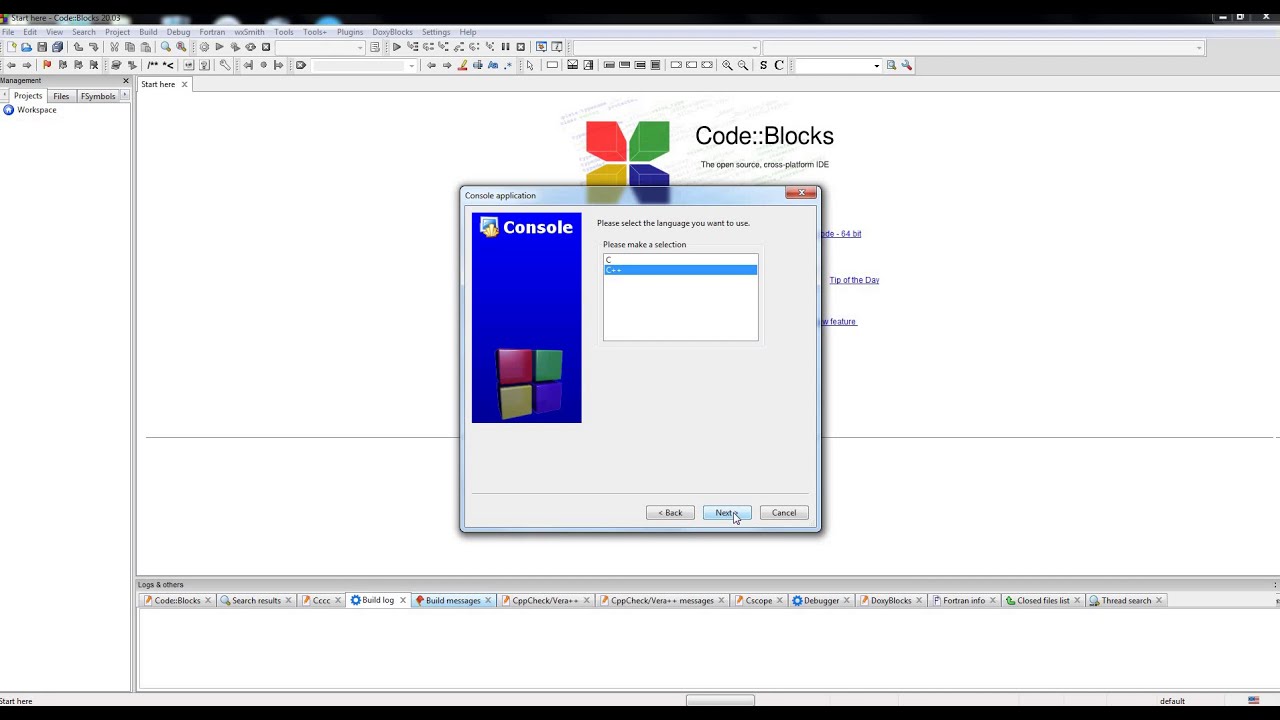The width and height of the screenshot is (1280, 720).
Task: Click the New file toolbar icon
Action: click(x=11, y=47)
